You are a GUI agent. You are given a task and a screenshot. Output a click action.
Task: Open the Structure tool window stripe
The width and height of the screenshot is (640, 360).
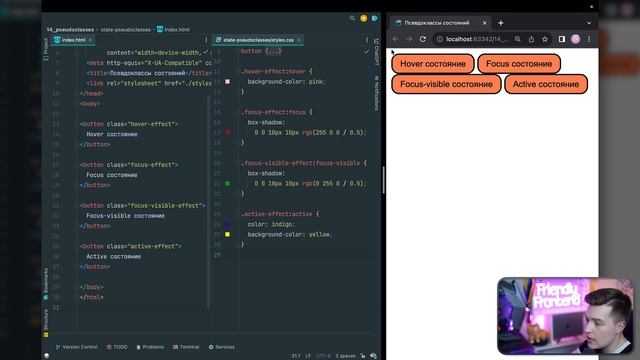tap(46, 322)
